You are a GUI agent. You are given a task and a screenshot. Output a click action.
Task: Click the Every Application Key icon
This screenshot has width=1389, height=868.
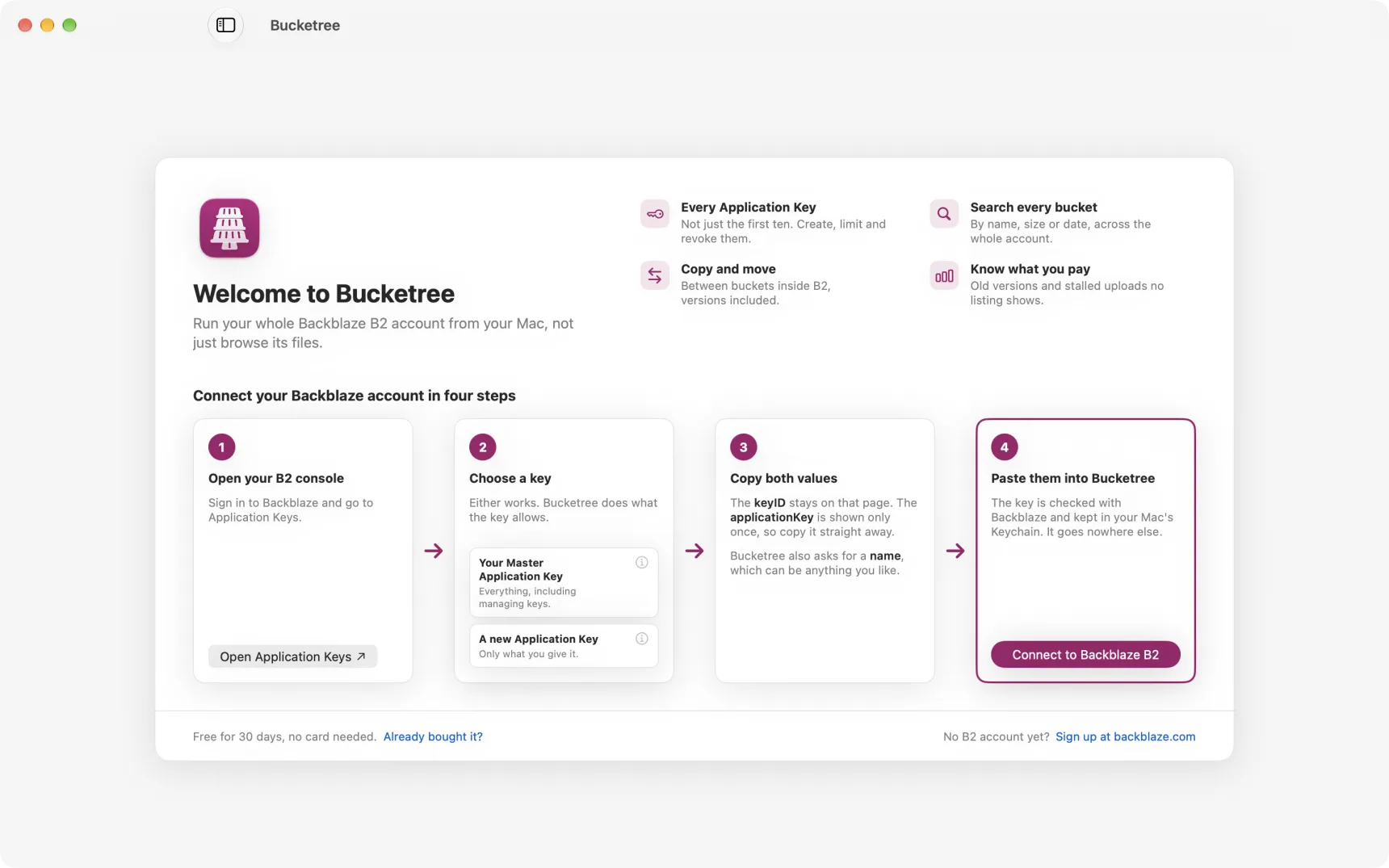(x=655, y=214)
